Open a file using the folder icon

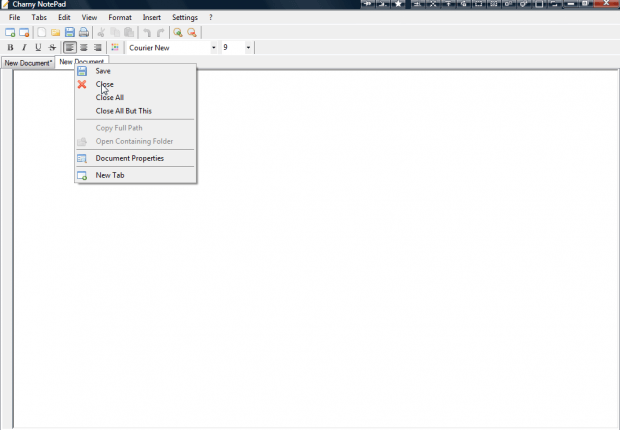pos(55,32)
